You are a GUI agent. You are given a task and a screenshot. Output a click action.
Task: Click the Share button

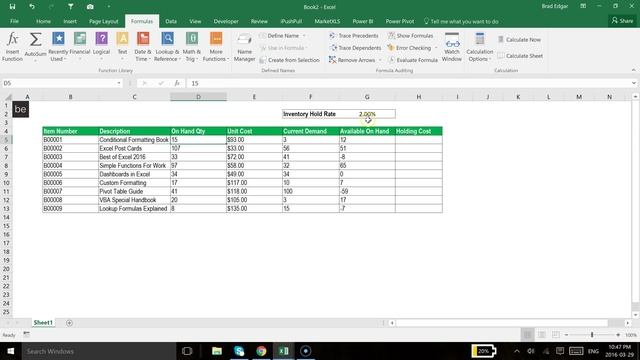(x=622, y=20)
